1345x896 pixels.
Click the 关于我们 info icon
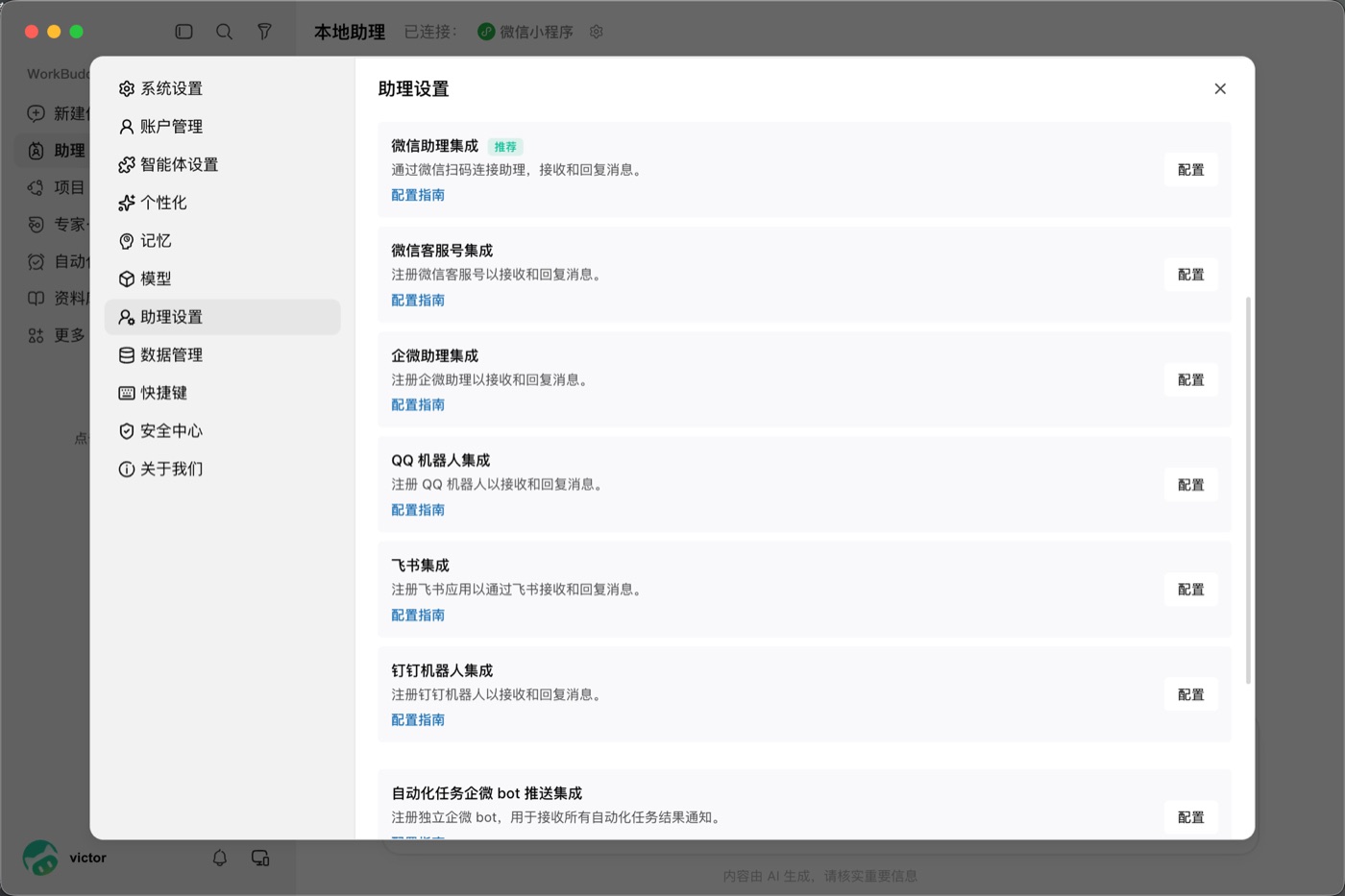tap(126, 470)
